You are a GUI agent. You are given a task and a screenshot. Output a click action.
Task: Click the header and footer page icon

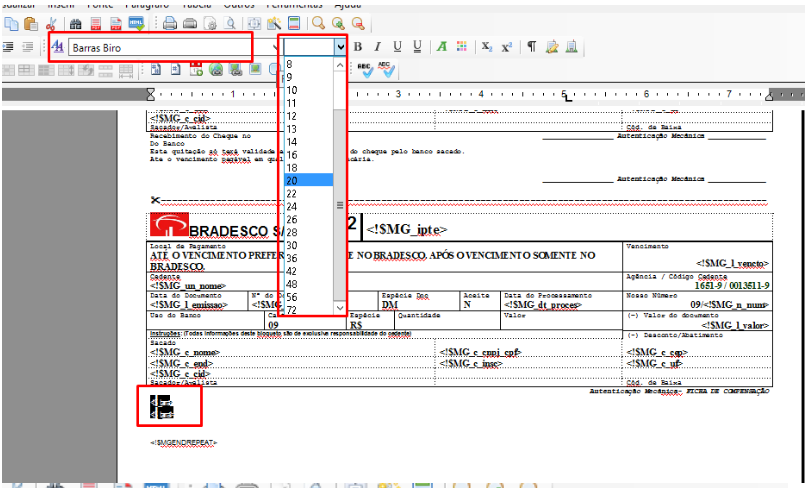point(294,24)
